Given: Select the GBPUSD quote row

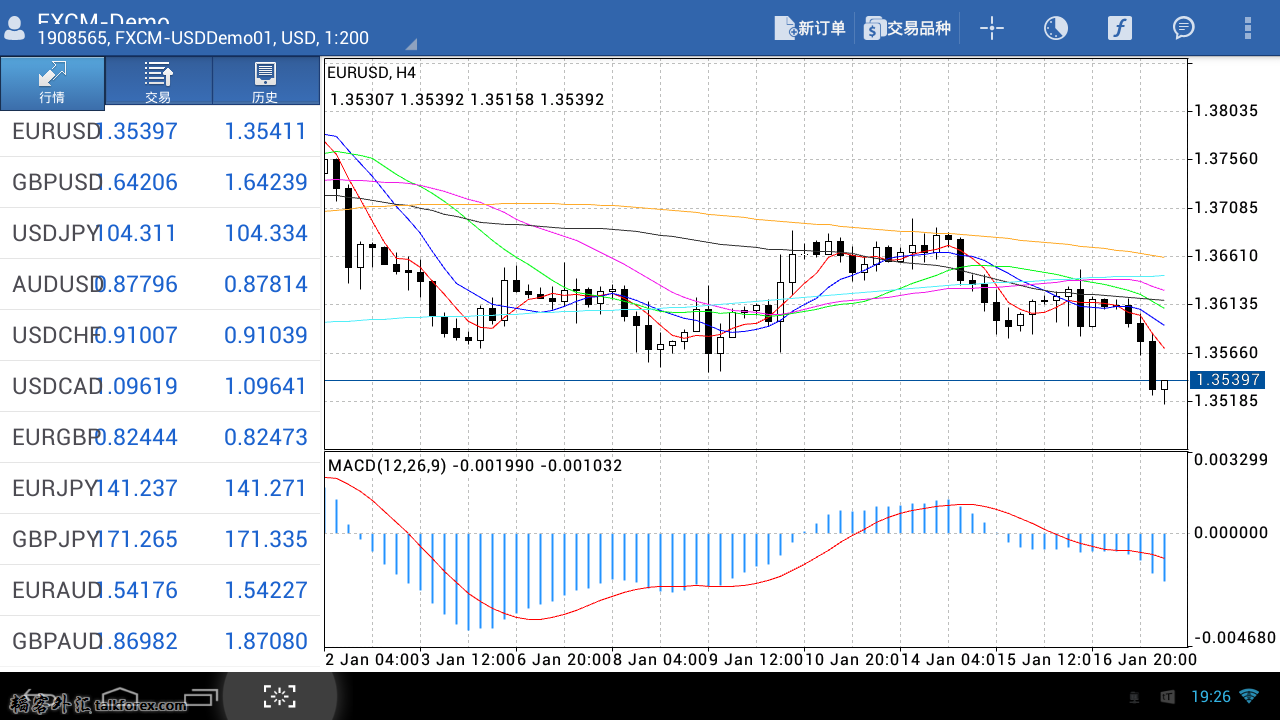Looking at the screenshot, I should [x=160, y=182].
